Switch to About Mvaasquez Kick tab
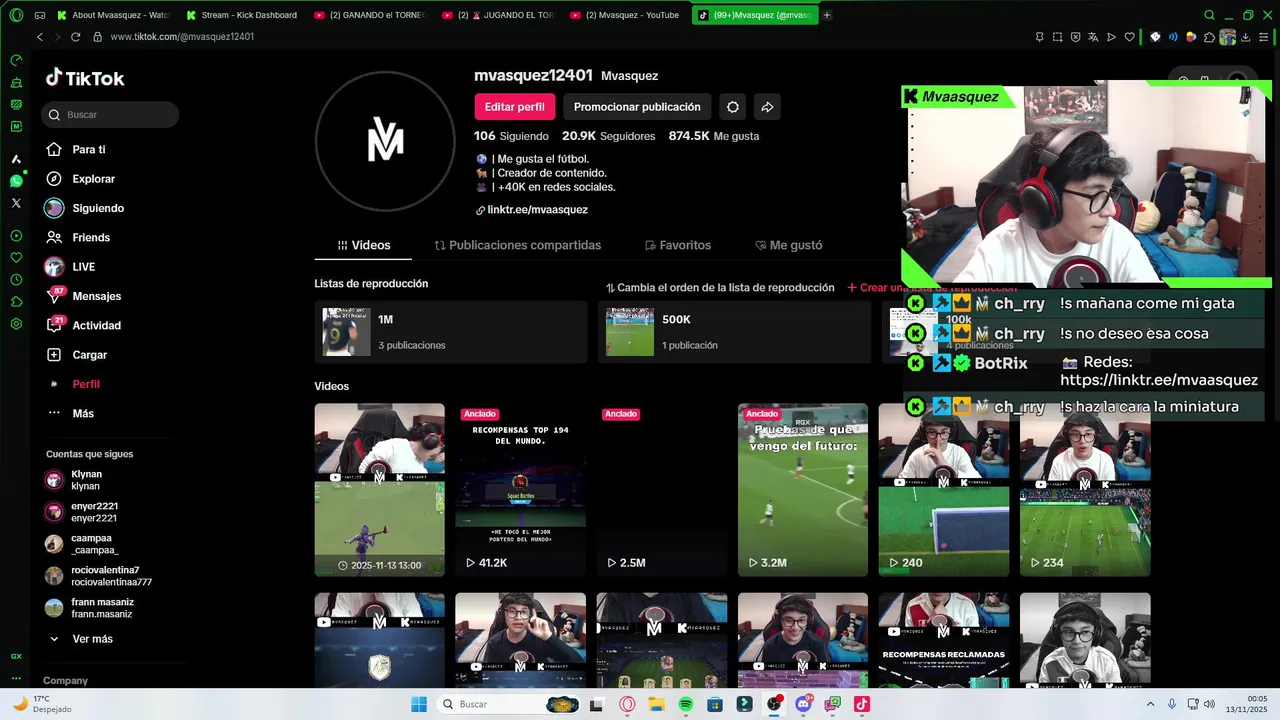 point(113,15)
